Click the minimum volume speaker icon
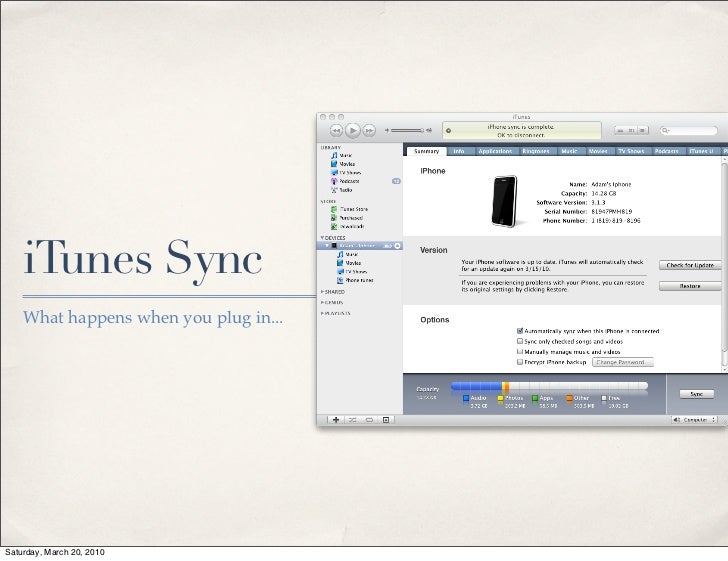The height and width of the screenshot is (561, 728). [387, 130]
